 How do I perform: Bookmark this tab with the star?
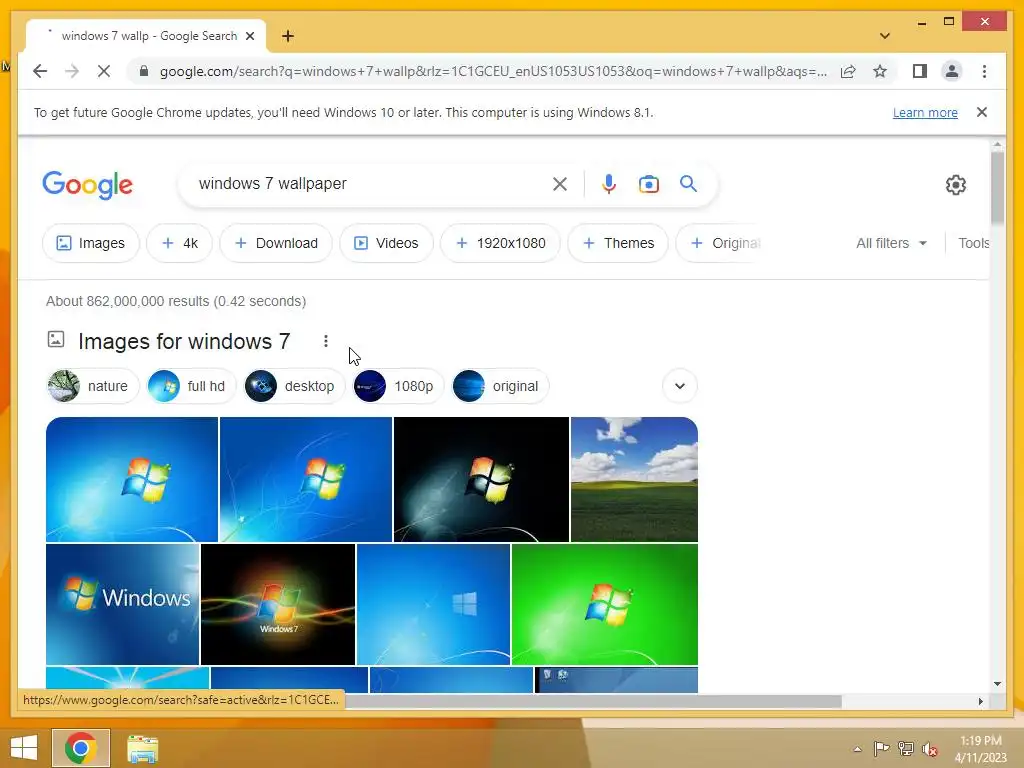880,71
